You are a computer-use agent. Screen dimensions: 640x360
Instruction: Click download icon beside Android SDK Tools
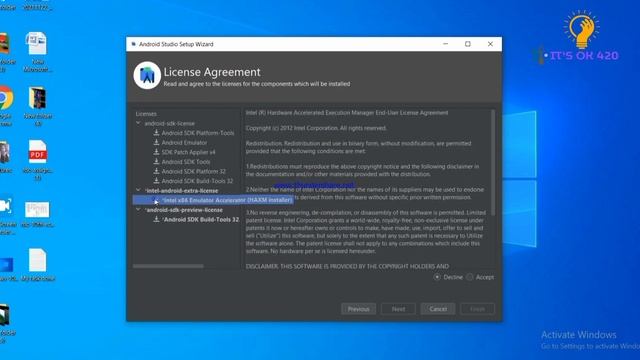[x=156, y=162]
